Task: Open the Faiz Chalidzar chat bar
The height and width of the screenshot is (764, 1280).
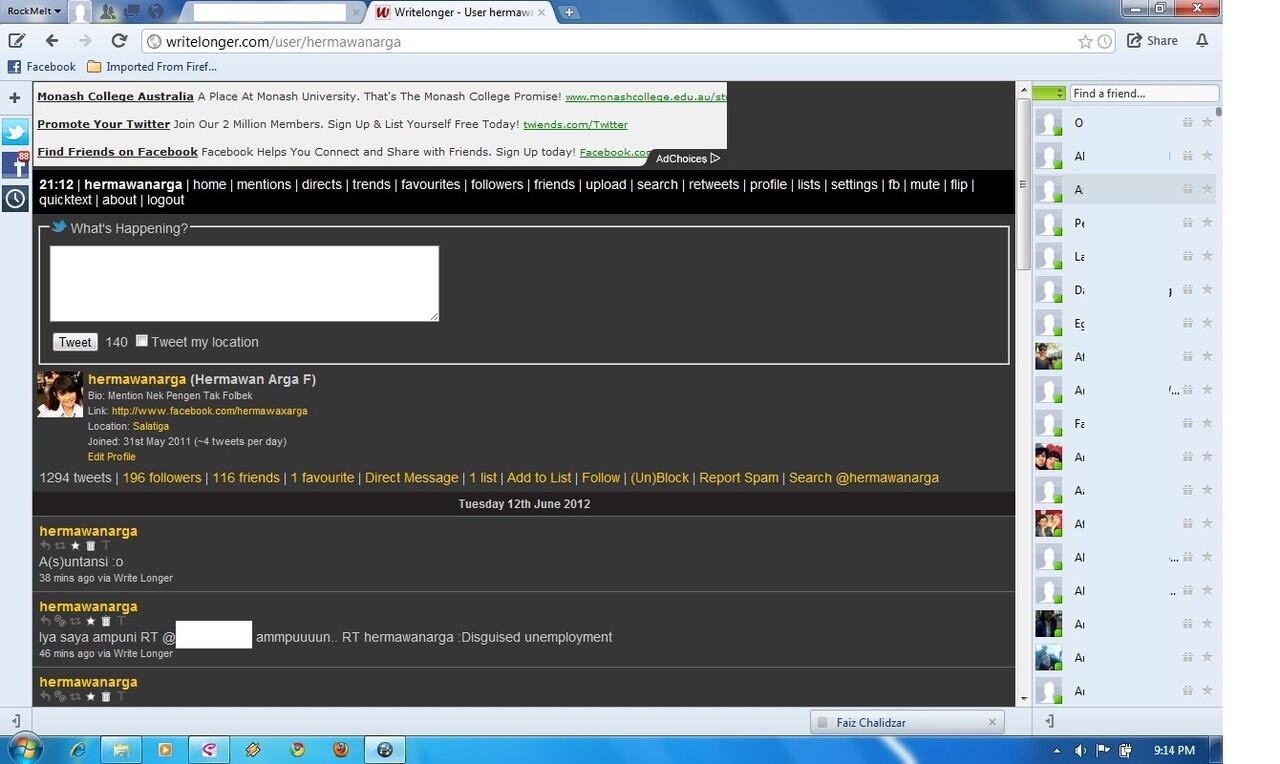Action: point(907,722)
